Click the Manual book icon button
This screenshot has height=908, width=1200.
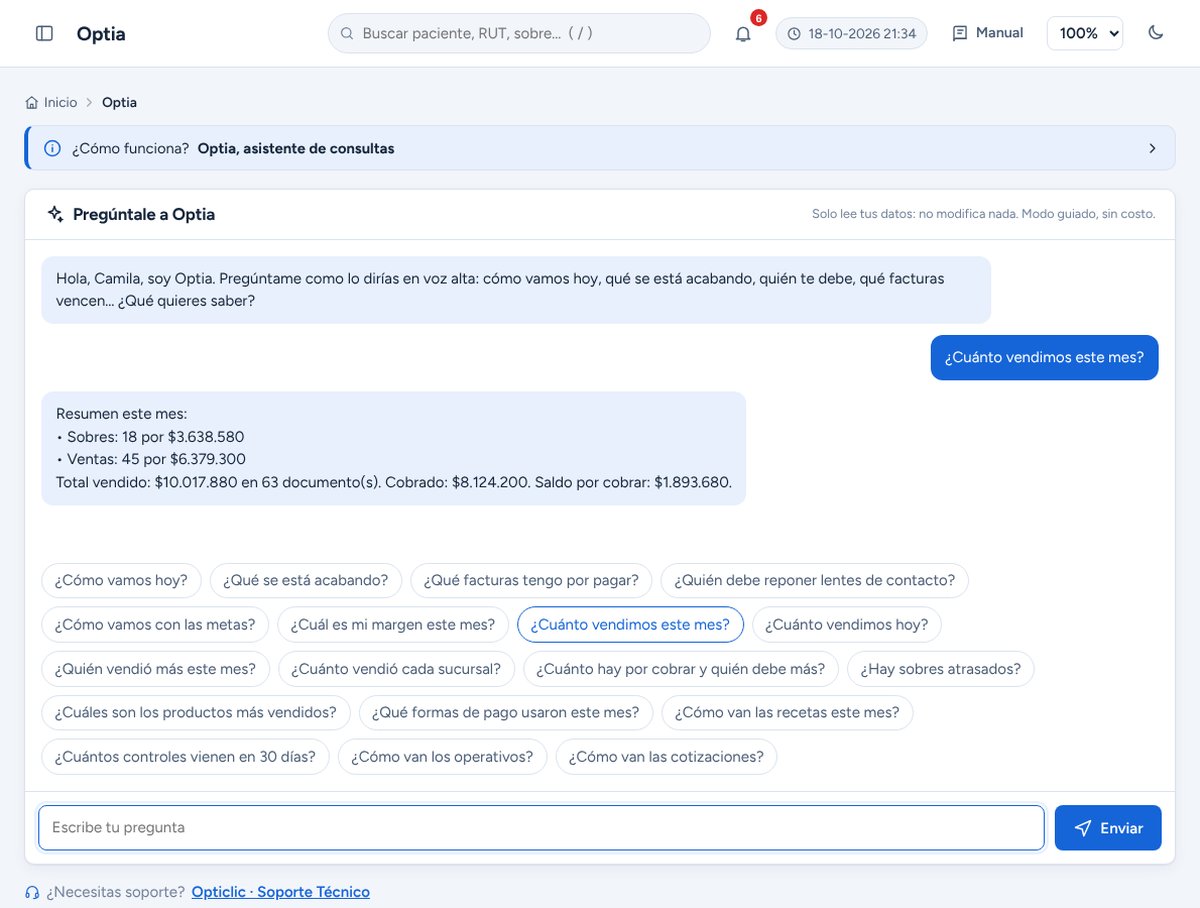tap(988, 33)
